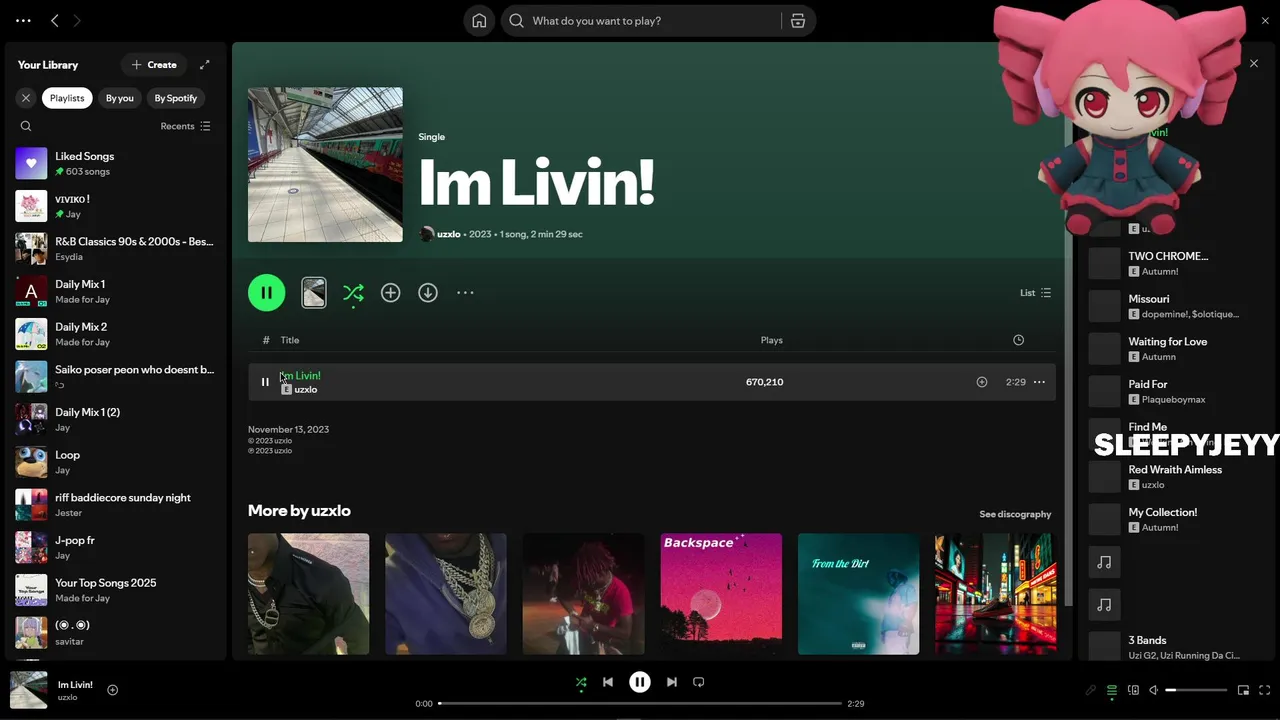Screen dimensions: 1280x720
Task: Select the By you filter chip
Action: coord(120,98)
